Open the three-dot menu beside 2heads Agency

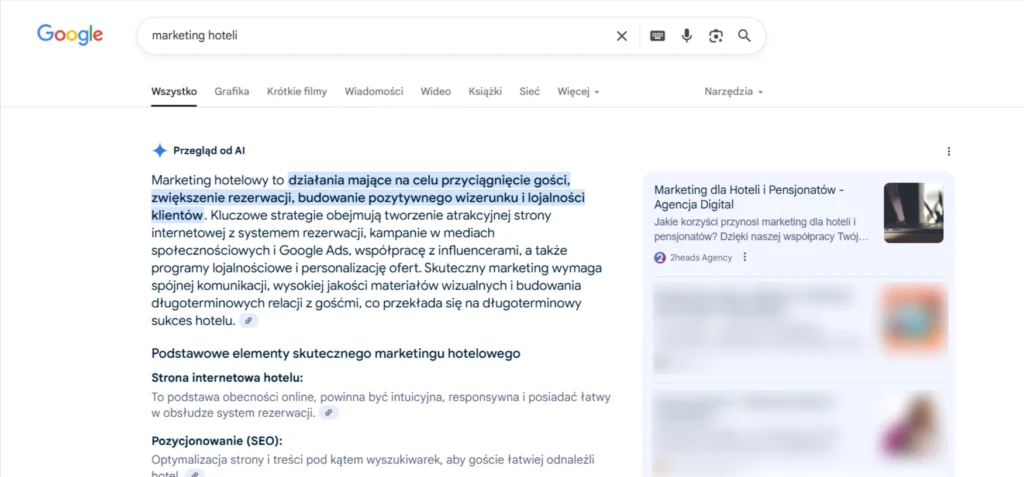(744, 257)
